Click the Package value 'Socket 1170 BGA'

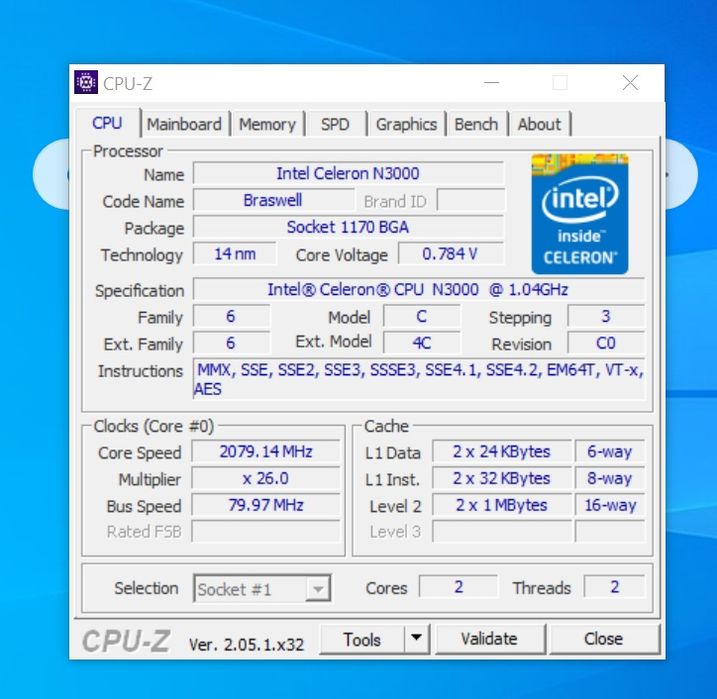[x=348, y=227]
